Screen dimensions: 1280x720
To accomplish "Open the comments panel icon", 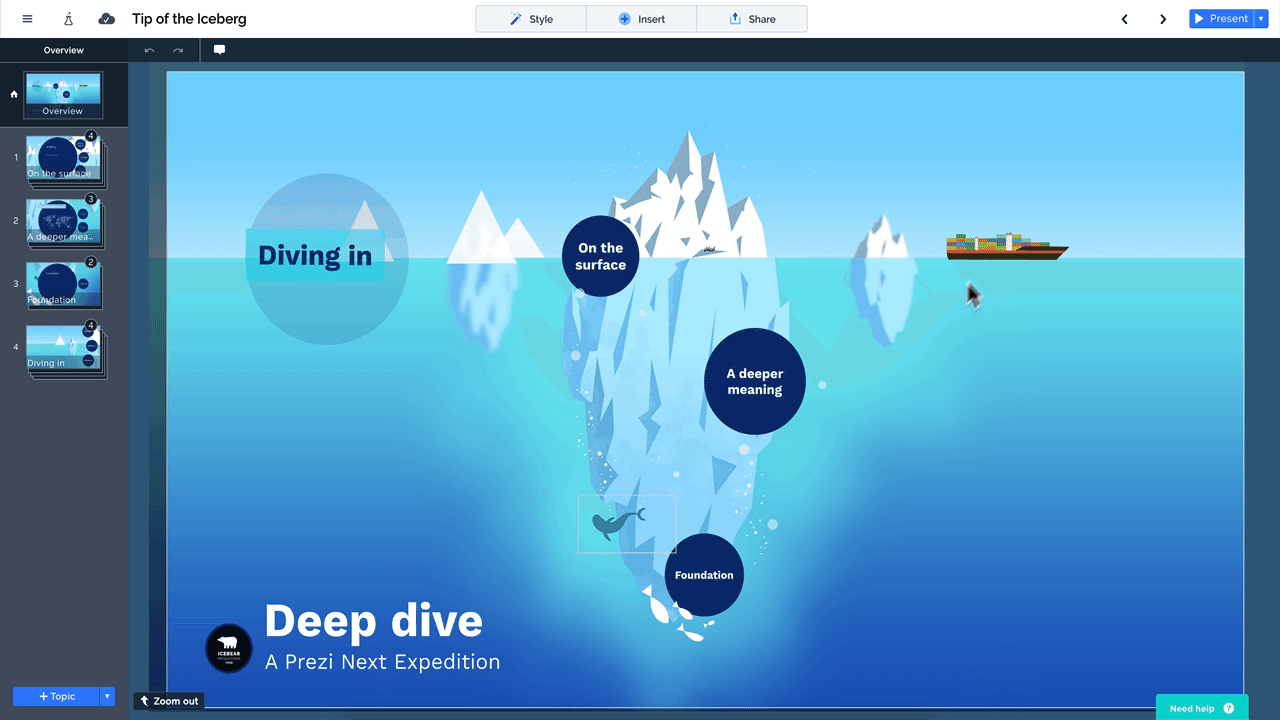I will [219, 49].
